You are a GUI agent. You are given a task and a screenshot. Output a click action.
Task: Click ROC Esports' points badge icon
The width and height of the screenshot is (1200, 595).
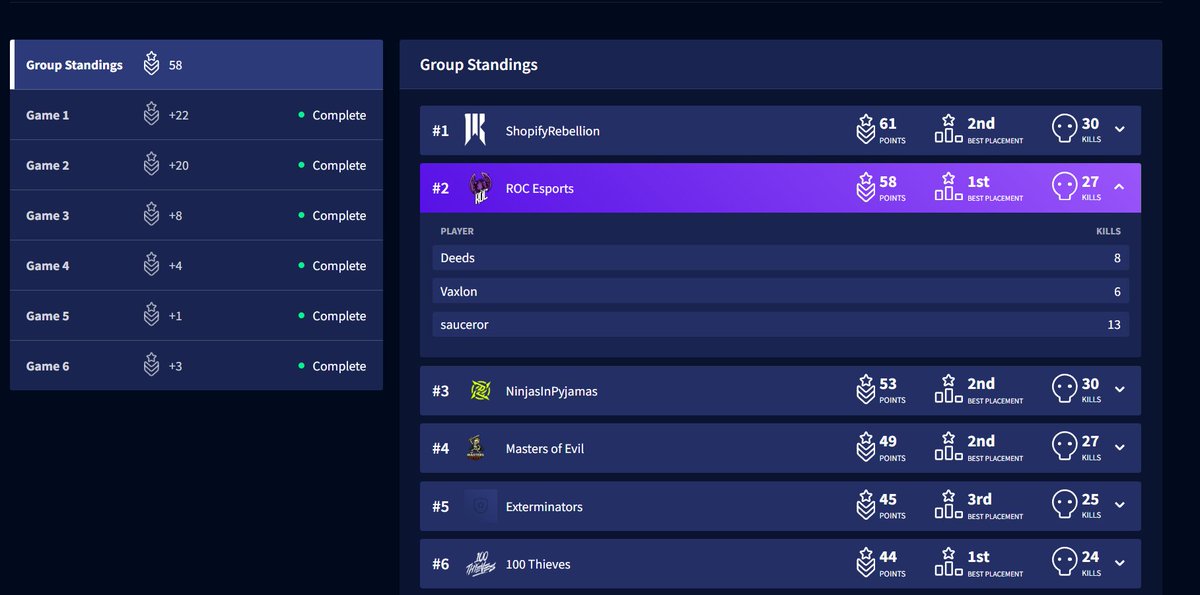point(866,188)
